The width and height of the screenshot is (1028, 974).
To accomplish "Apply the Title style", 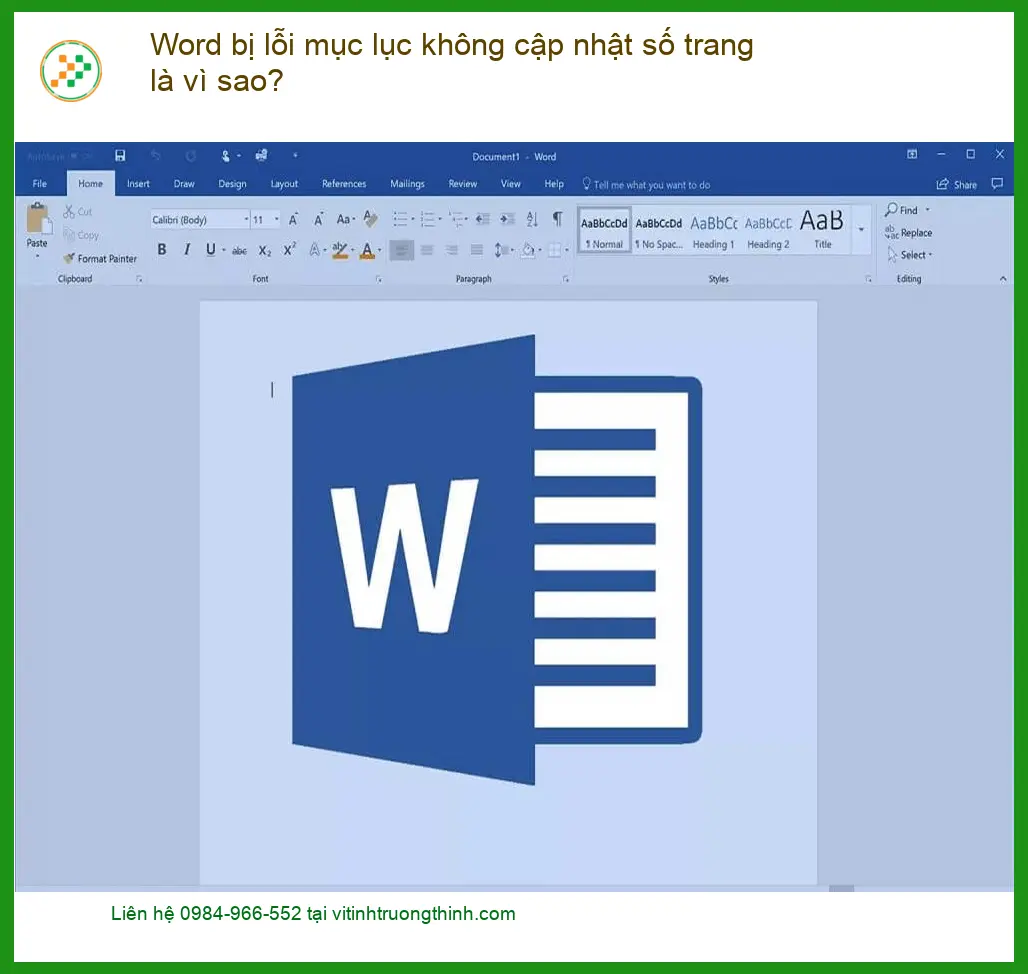I will 822,230.
